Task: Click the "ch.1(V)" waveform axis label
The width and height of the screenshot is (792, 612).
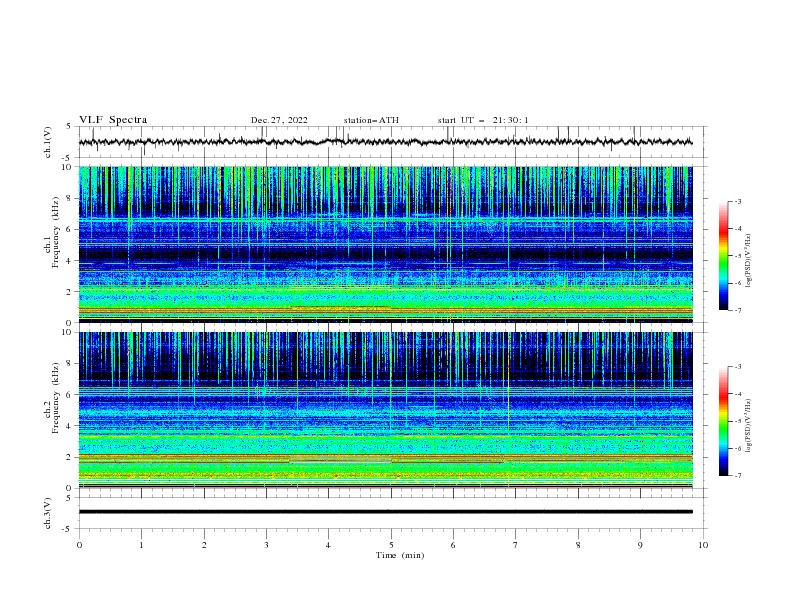Action: pos(48,142)
